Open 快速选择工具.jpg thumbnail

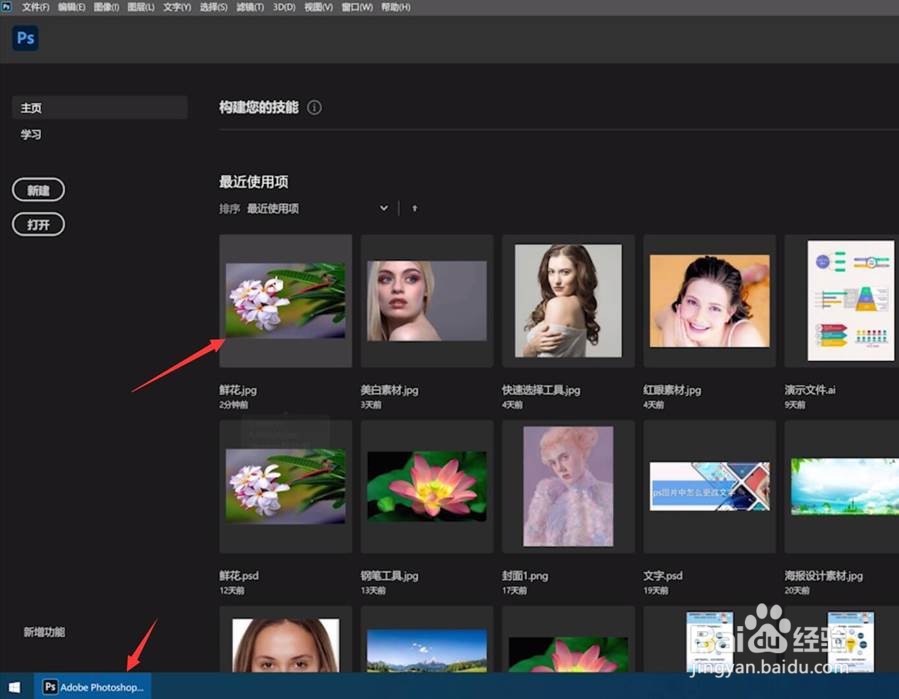pyautogui.click(x=568, y=300)
